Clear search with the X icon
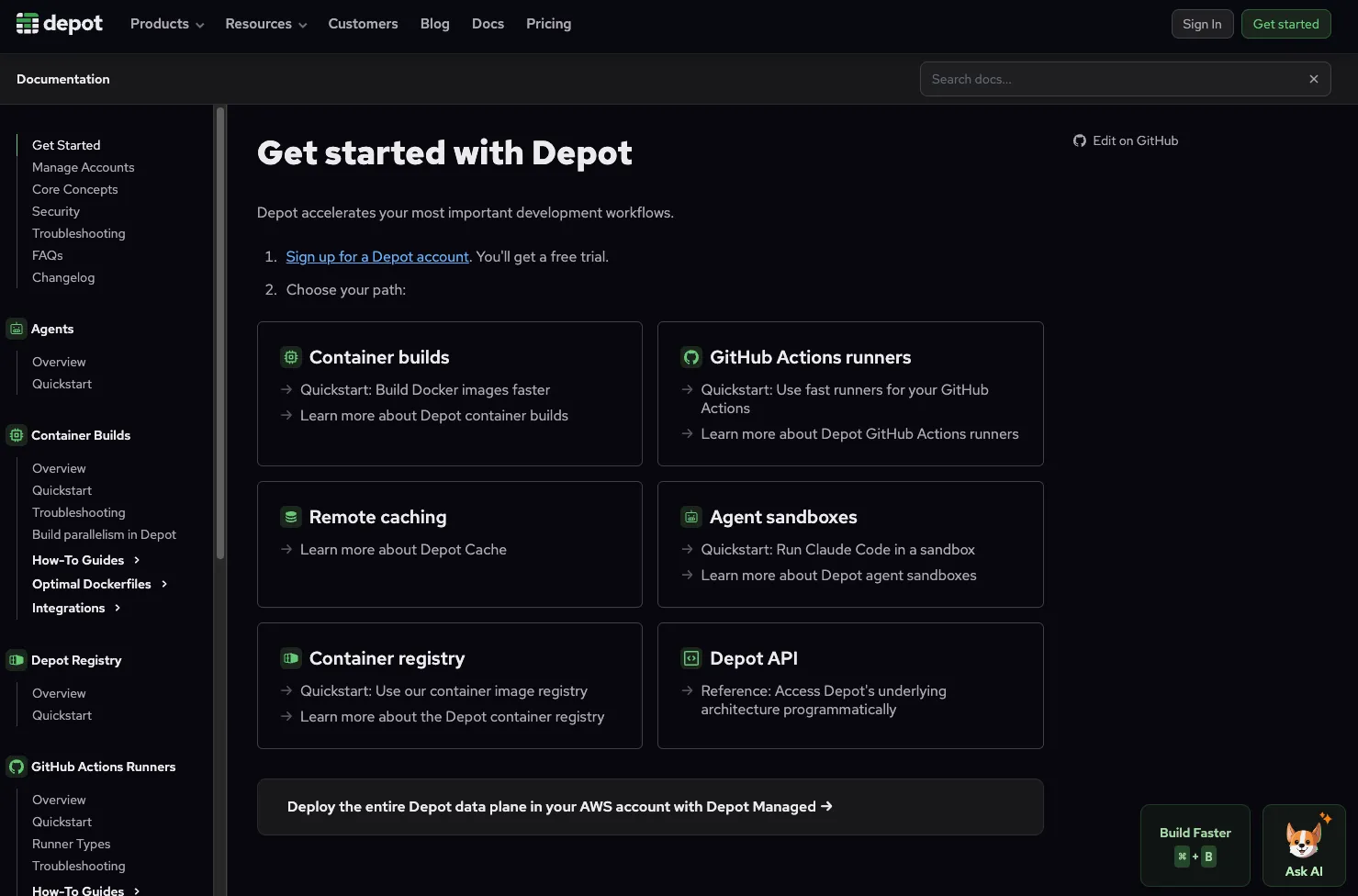The width and height of the screenshot is (1358, 896). click(x=1314, y=79)
